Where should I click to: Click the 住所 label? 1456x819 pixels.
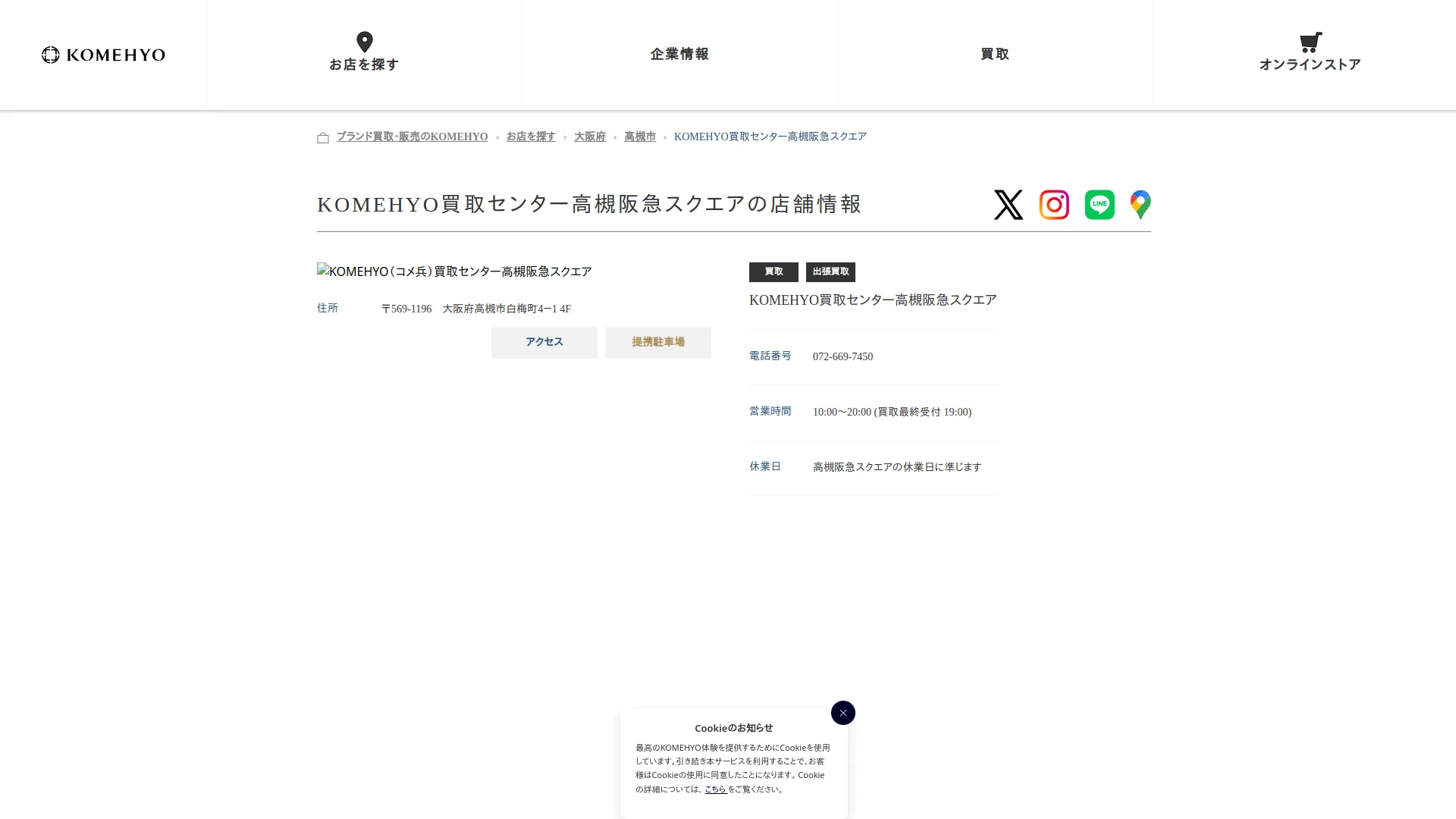(328, 309)
